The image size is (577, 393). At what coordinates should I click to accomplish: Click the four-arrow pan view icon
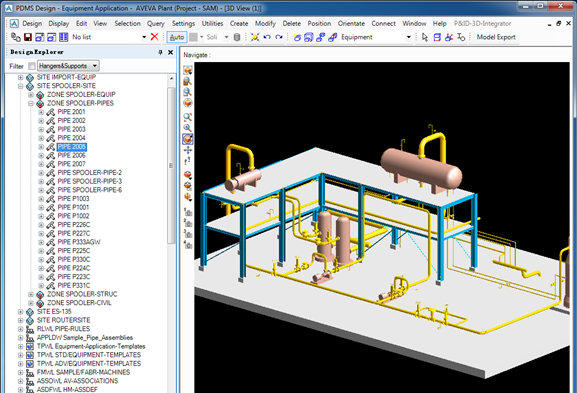click(188, 150)
